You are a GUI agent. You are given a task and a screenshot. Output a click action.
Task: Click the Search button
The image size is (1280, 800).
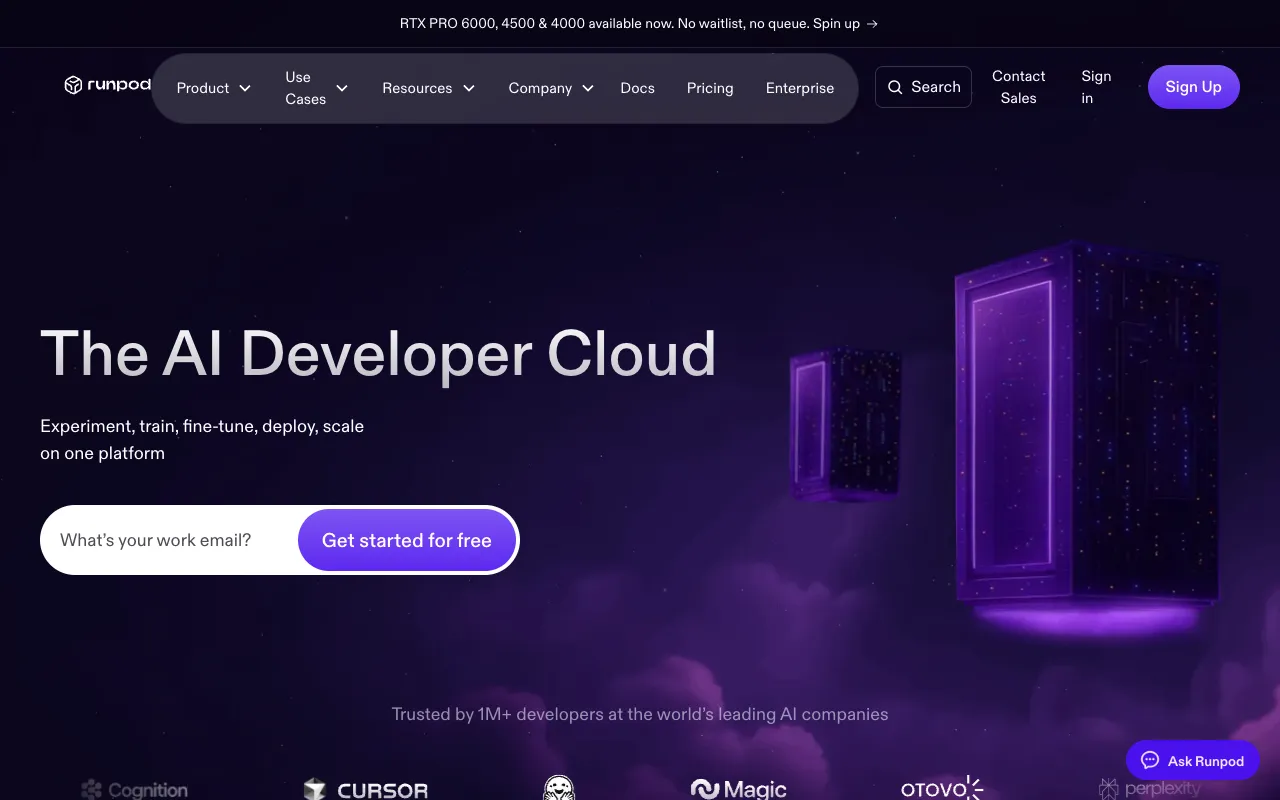pos(923,87)
